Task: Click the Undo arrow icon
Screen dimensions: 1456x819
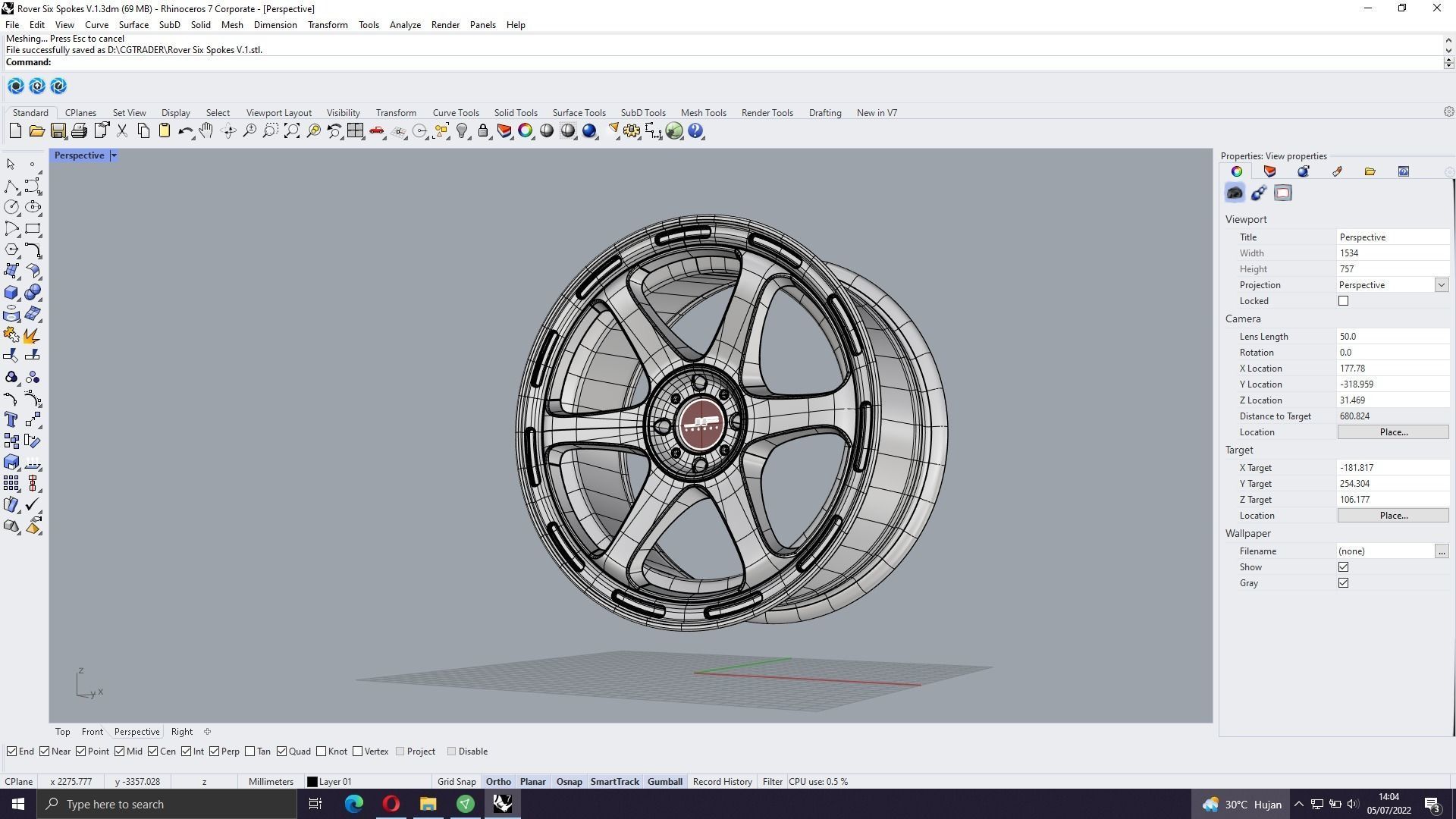Action: click(x=185, y=131)
